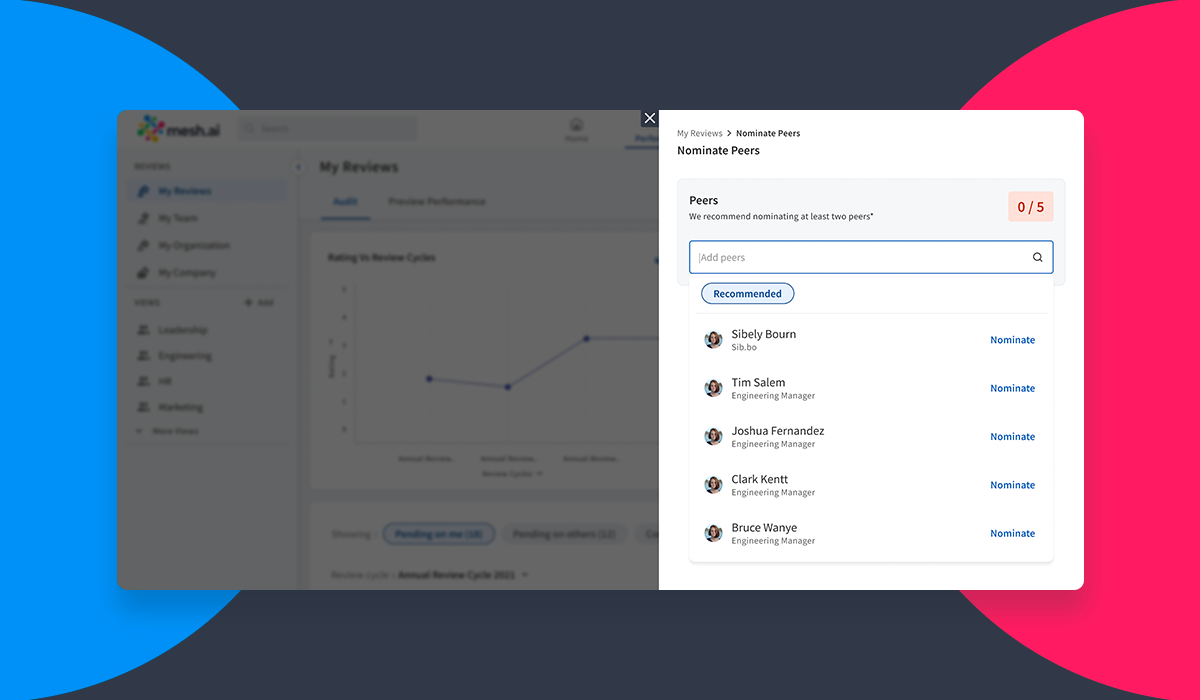
Task: Click the Marketing view icon
Action: [x=143, y=407]
